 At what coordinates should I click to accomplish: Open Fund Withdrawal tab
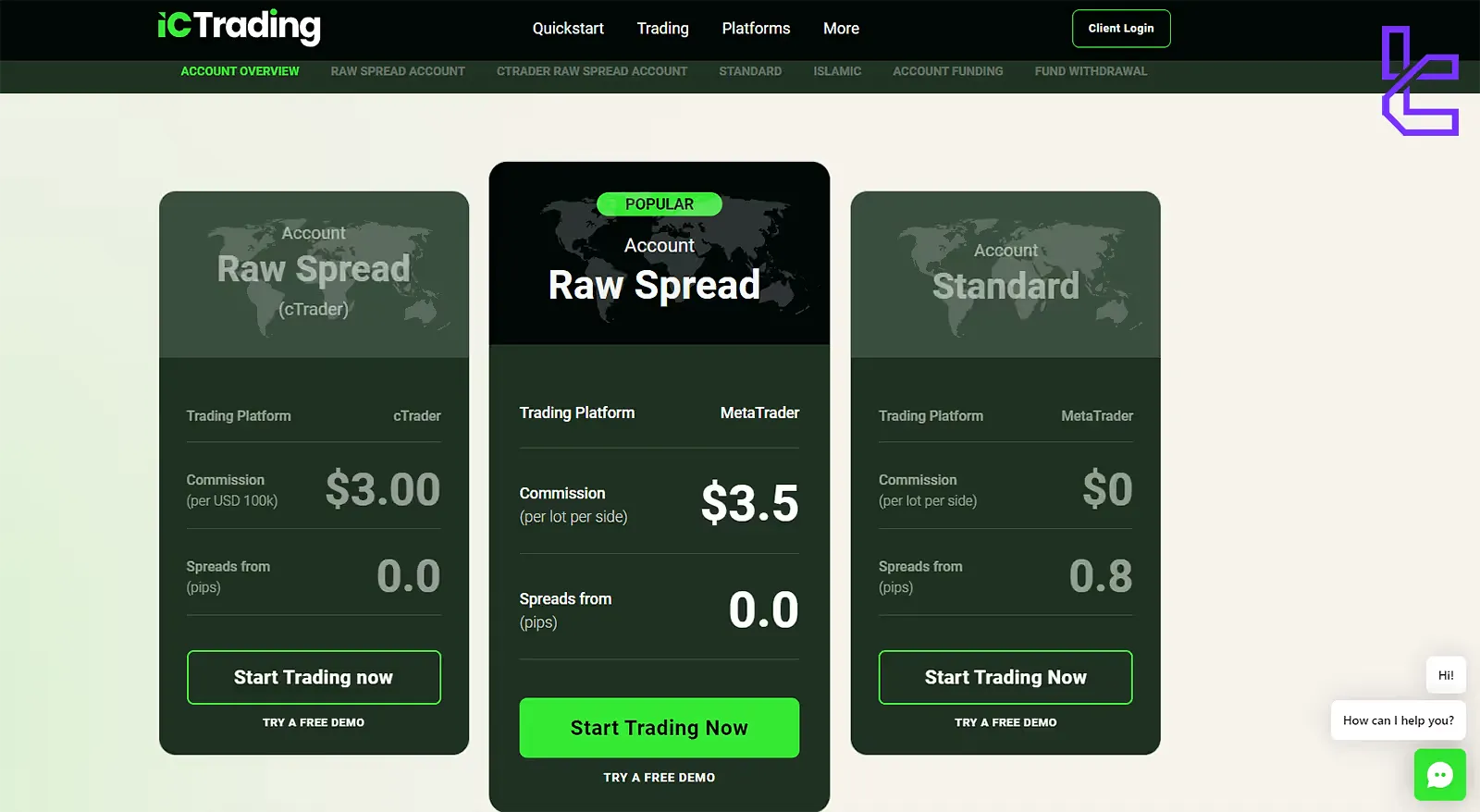1091,71
